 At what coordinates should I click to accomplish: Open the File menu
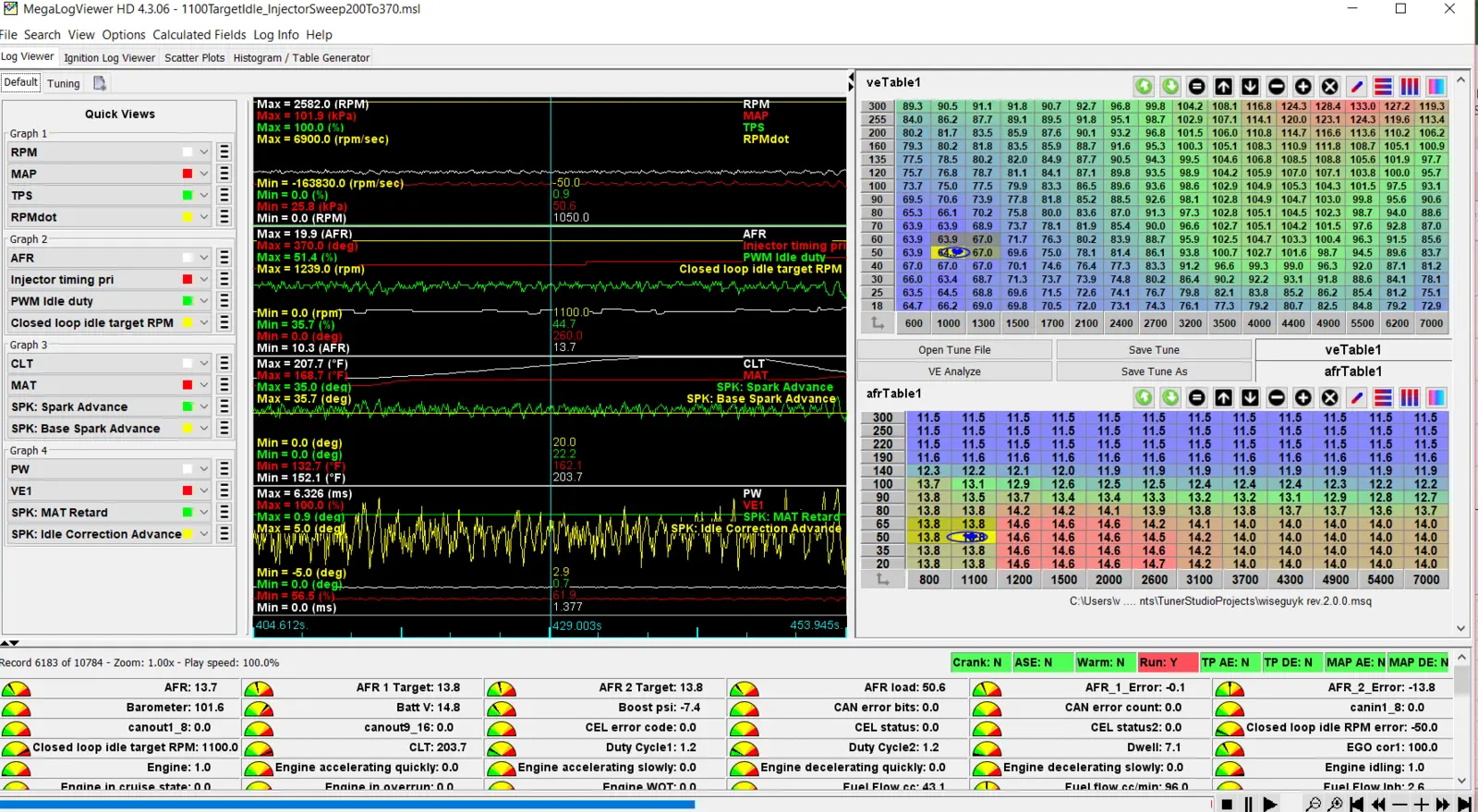tap(8, 35)
